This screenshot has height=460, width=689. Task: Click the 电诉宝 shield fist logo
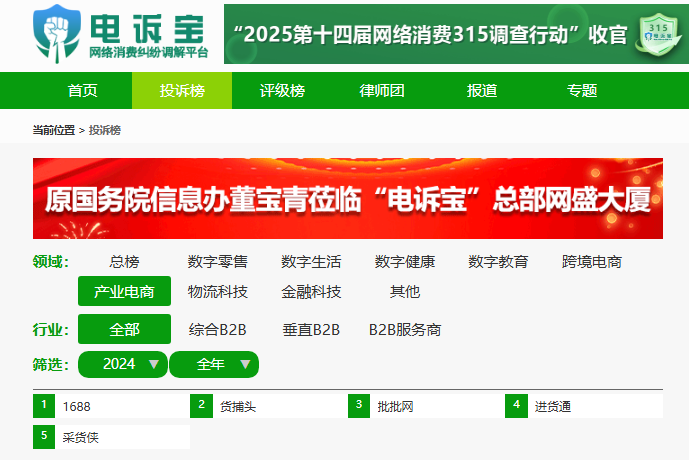[x=57, y=34]
